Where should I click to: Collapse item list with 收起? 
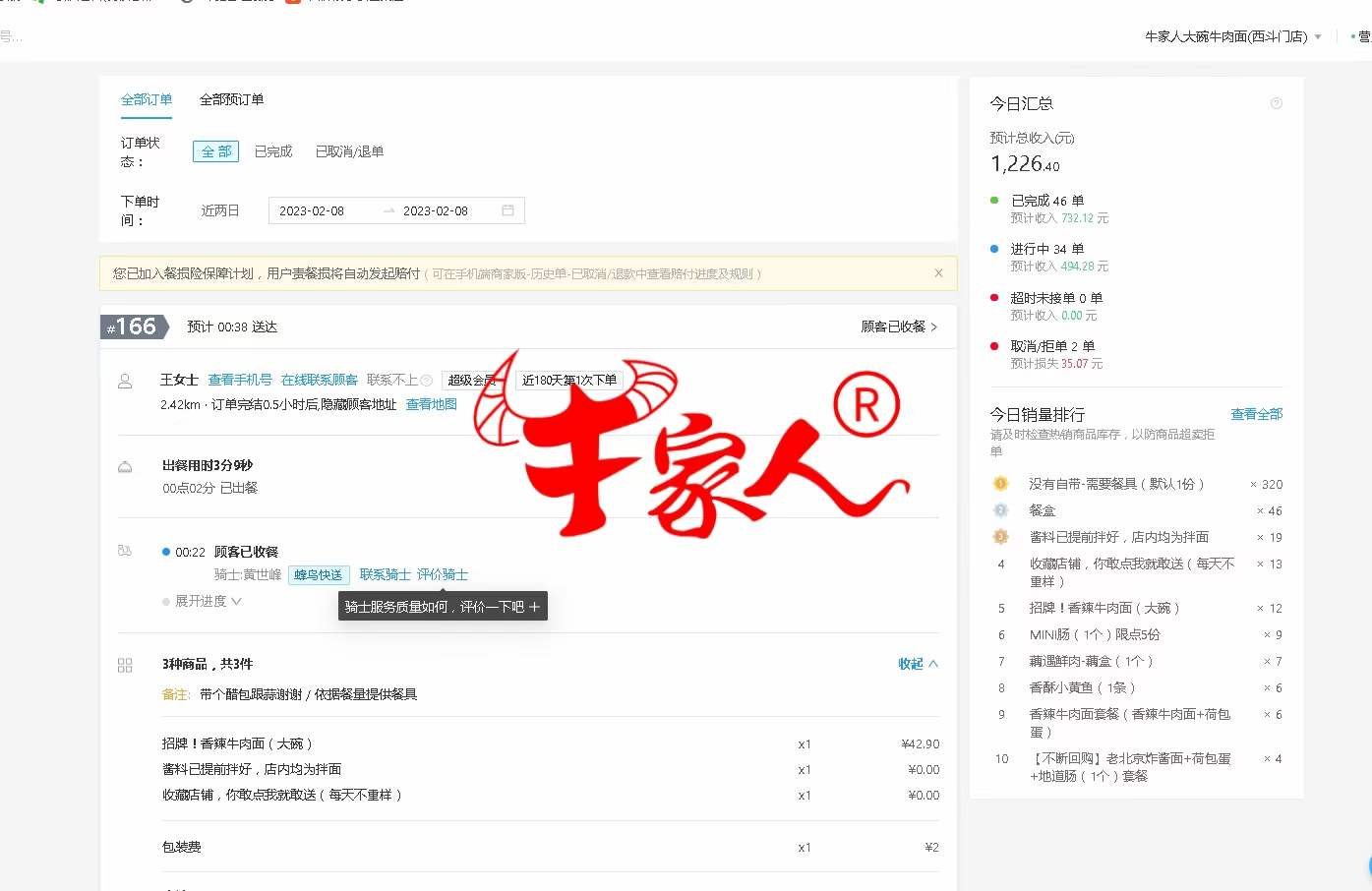click(x=918, y=664)
